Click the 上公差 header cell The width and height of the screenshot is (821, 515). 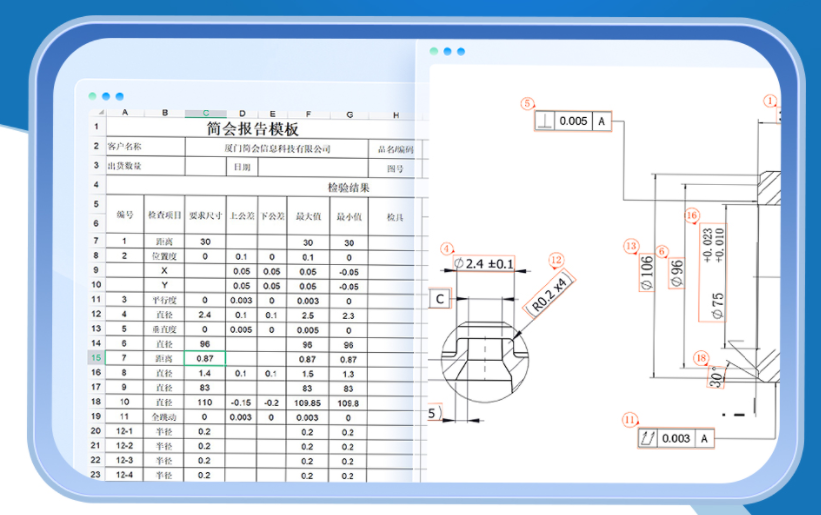tap(241, 216)
